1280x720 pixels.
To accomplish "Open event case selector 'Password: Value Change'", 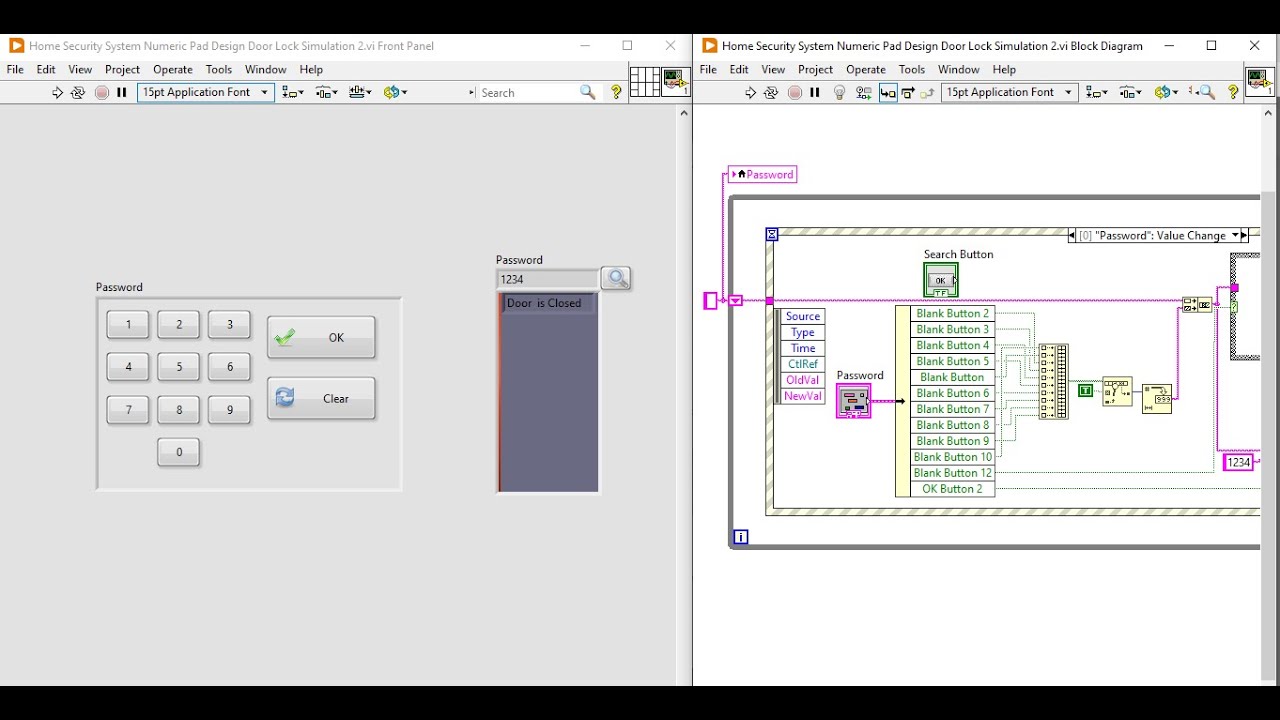I will (x=1158, y=236).
